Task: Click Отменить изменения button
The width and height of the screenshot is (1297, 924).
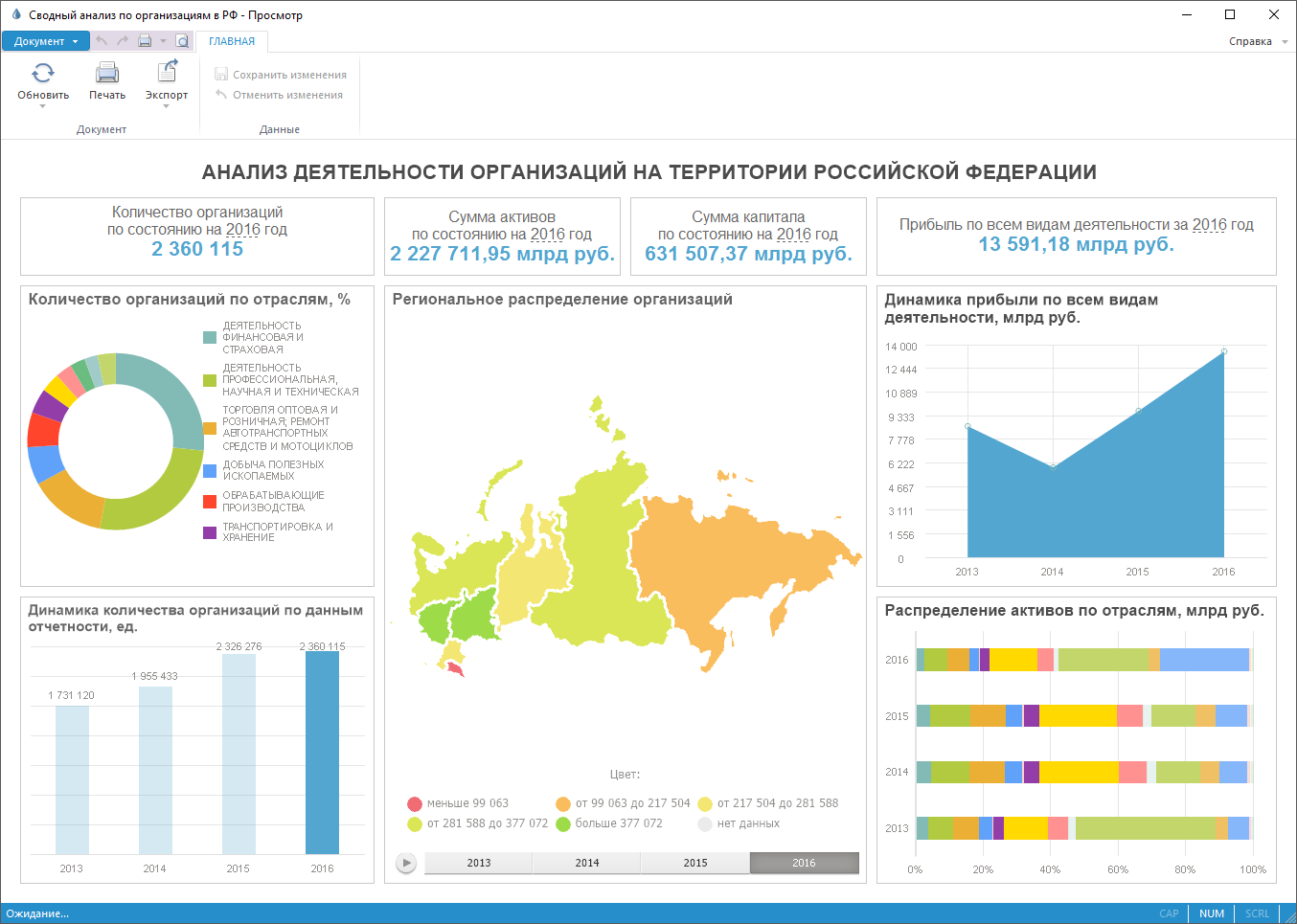Action: (280, 95)
